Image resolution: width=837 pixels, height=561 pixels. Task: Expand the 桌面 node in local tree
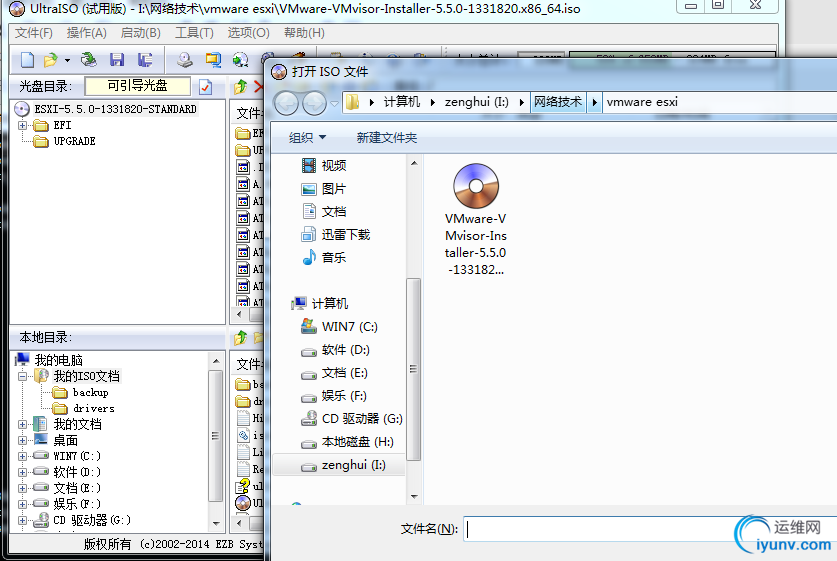[x=22, y=440]
